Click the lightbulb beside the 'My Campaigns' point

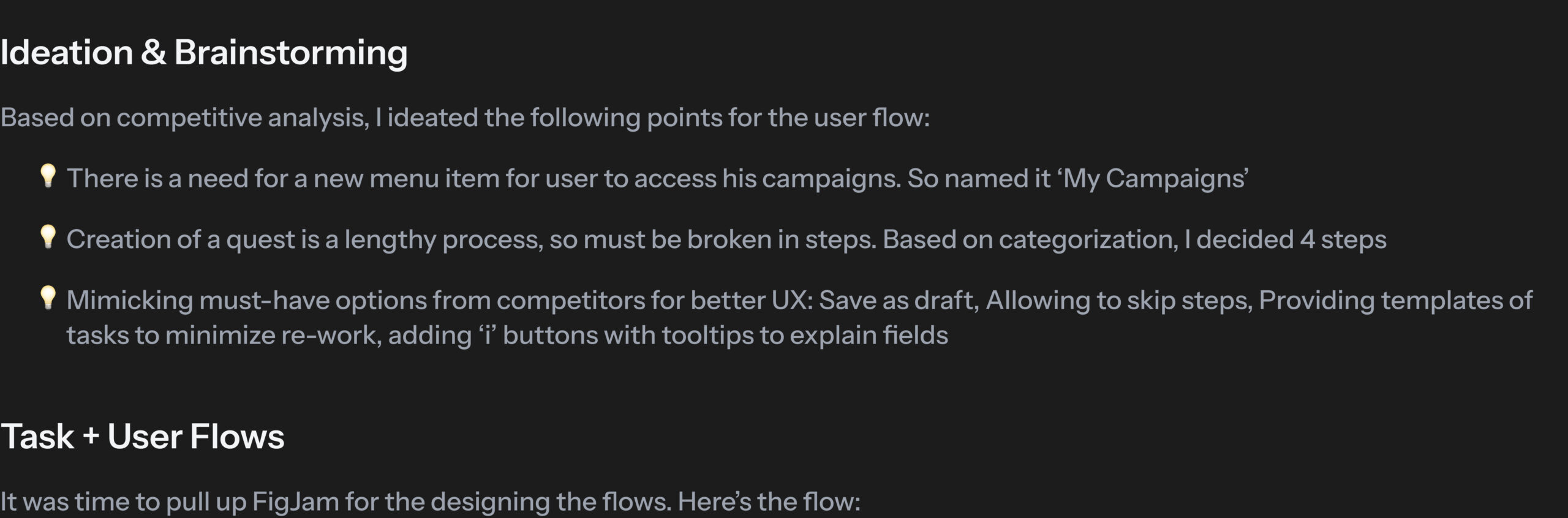click(48, 176)
